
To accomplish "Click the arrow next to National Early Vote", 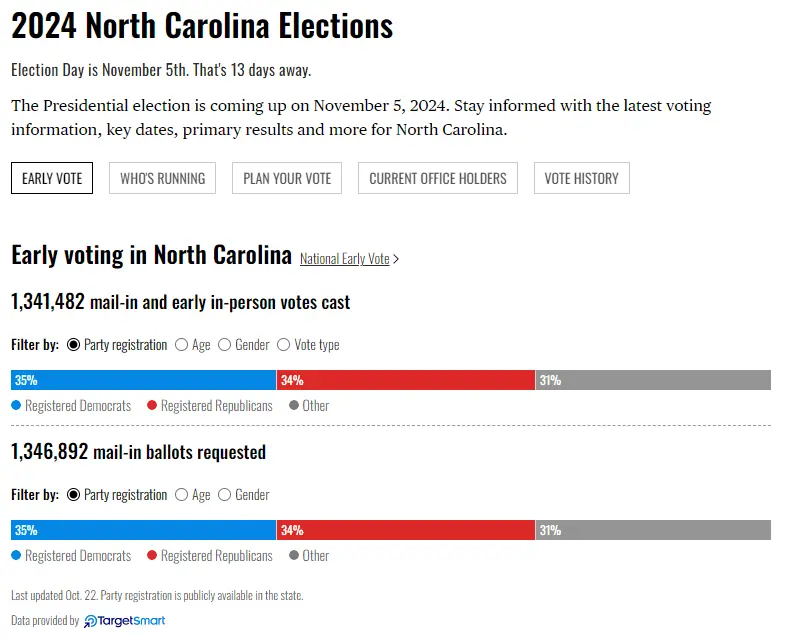I will 396,259.
